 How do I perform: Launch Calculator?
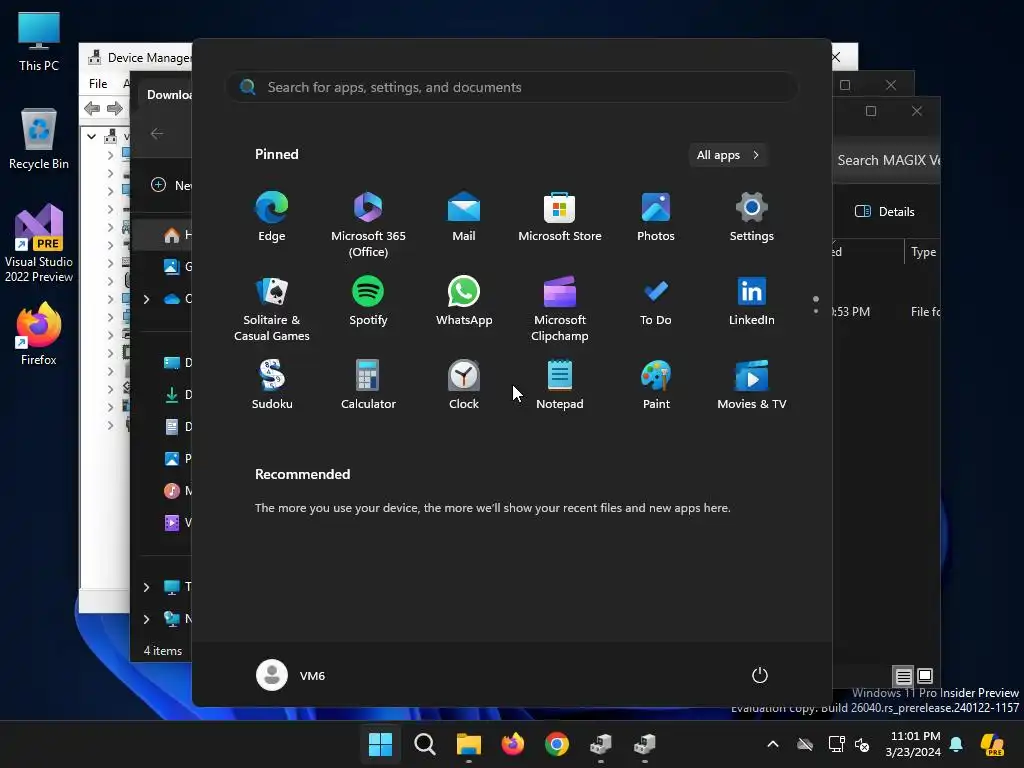coord(368,385)
